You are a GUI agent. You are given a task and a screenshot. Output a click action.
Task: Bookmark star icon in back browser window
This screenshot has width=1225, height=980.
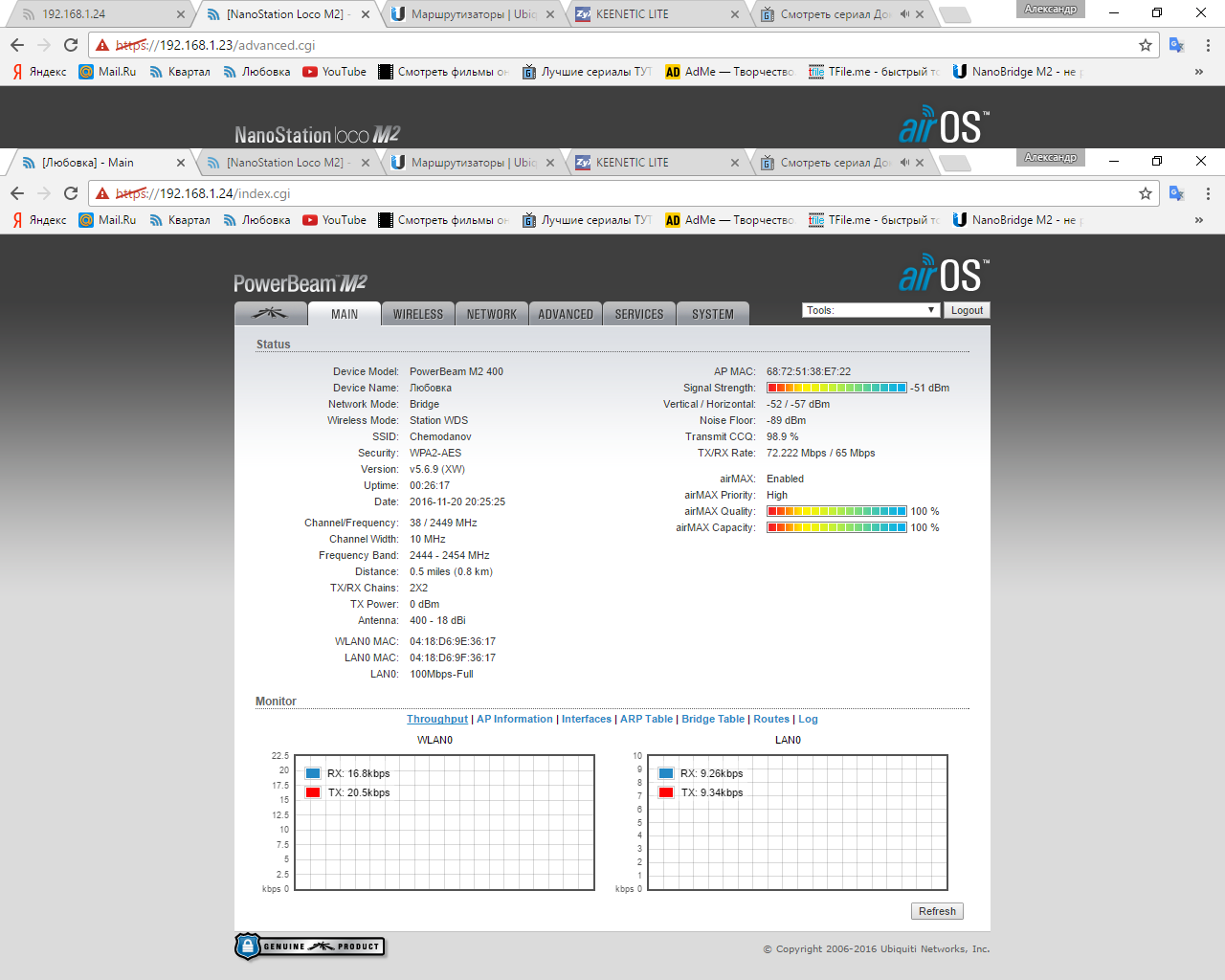[x=1146, y=45]
